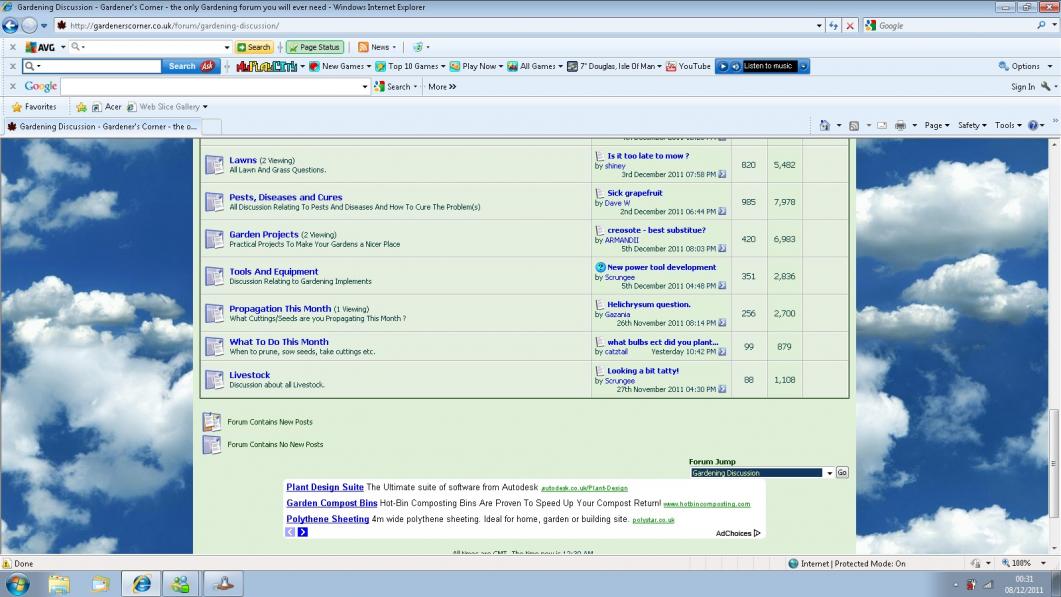This screenshot has width=1061, height=597.
Task: Open the Page menu
Action: (x=936, y=125)
